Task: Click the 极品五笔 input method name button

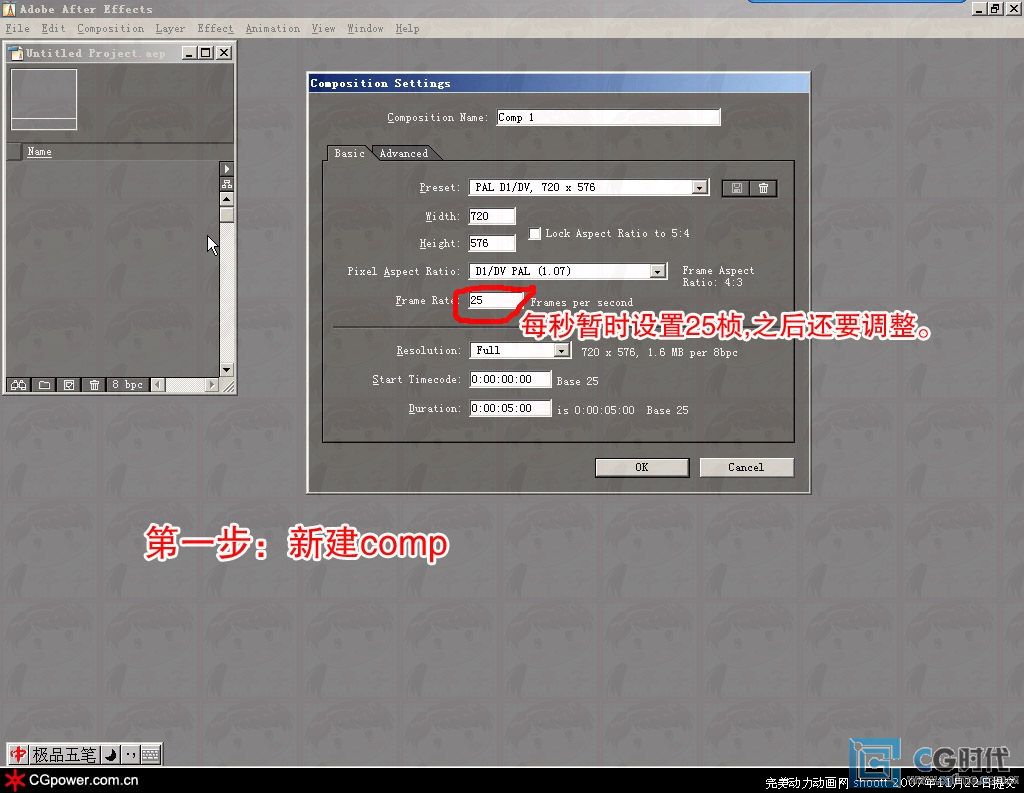Action: pos(64,755)
